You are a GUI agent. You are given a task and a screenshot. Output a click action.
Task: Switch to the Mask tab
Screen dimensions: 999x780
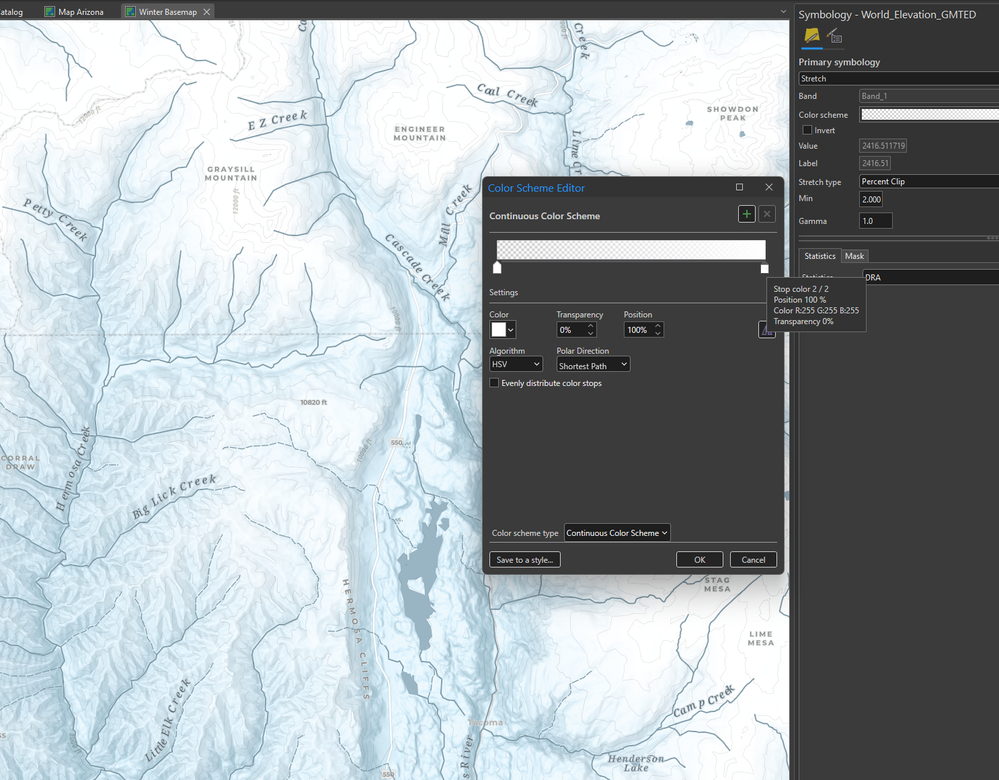click(854, 256)
